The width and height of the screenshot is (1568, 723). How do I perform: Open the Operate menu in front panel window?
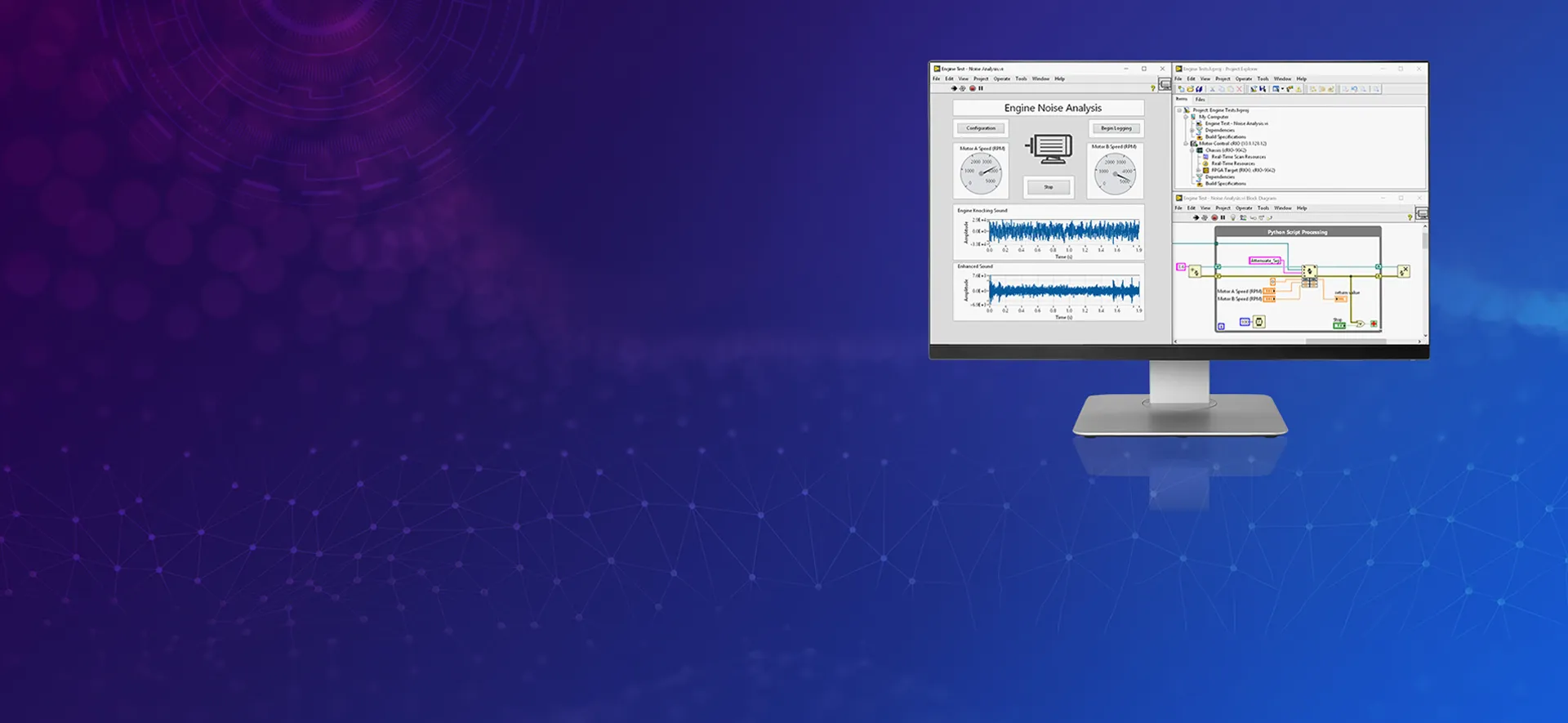coord(1001,79)
